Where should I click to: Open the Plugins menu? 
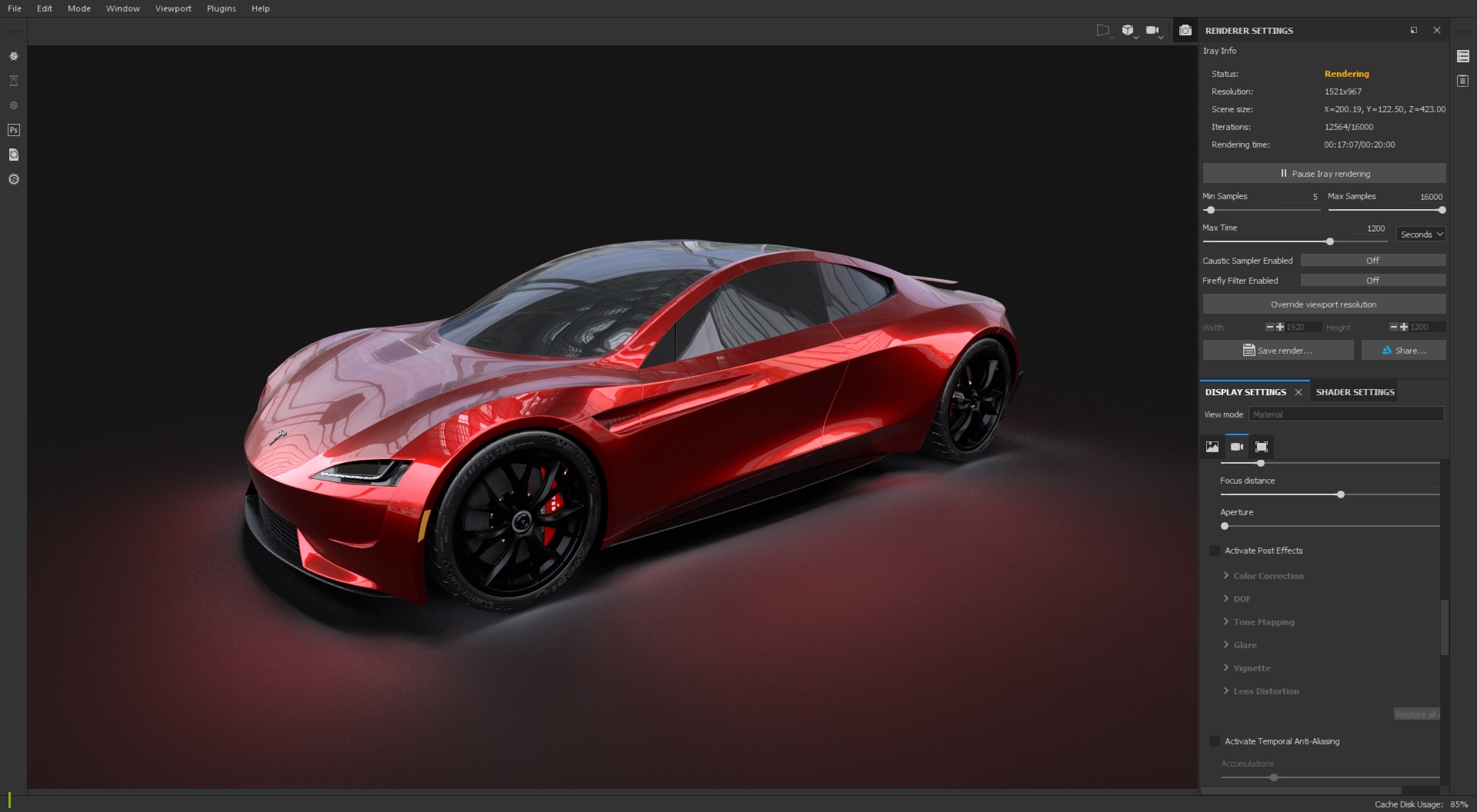point(222,8)
